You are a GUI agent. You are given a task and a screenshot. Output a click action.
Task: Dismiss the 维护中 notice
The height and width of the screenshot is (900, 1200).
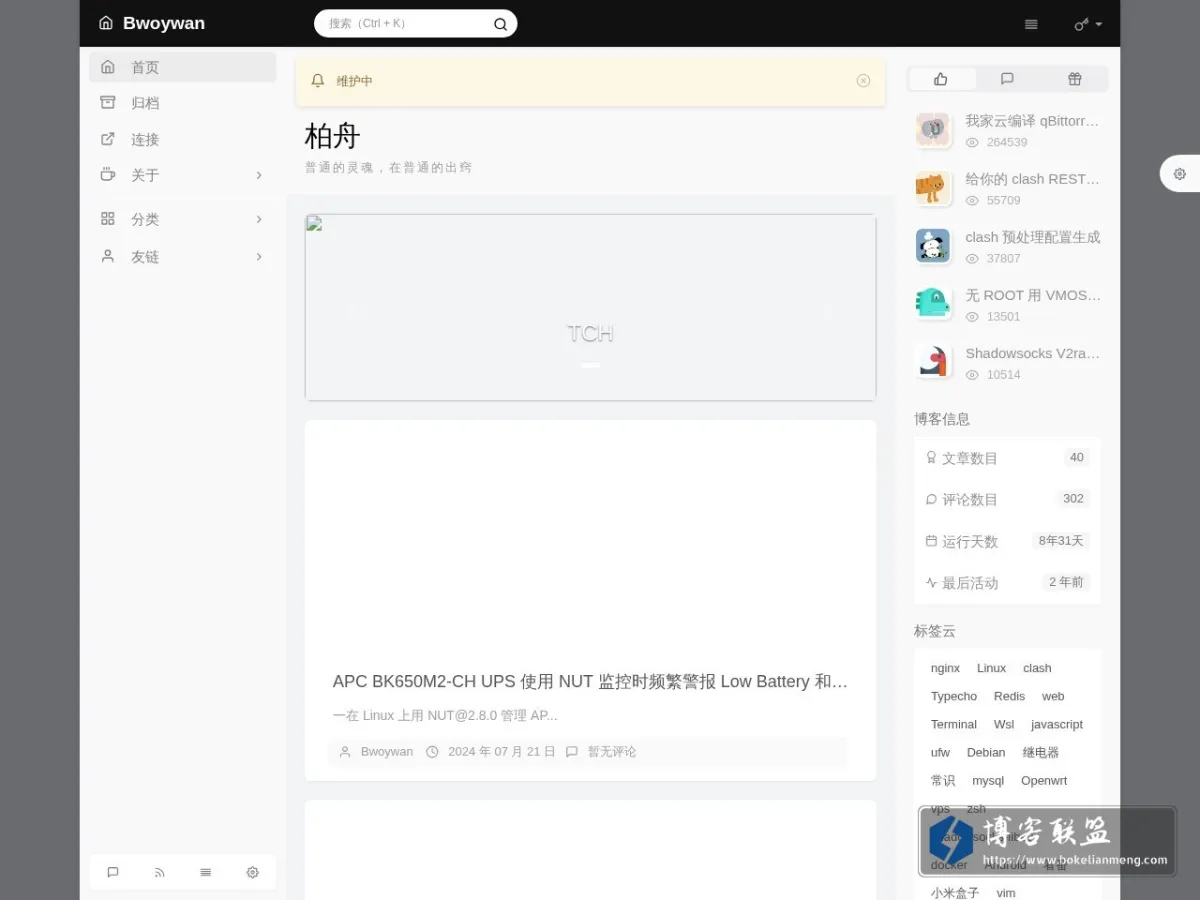click(863, 81)
